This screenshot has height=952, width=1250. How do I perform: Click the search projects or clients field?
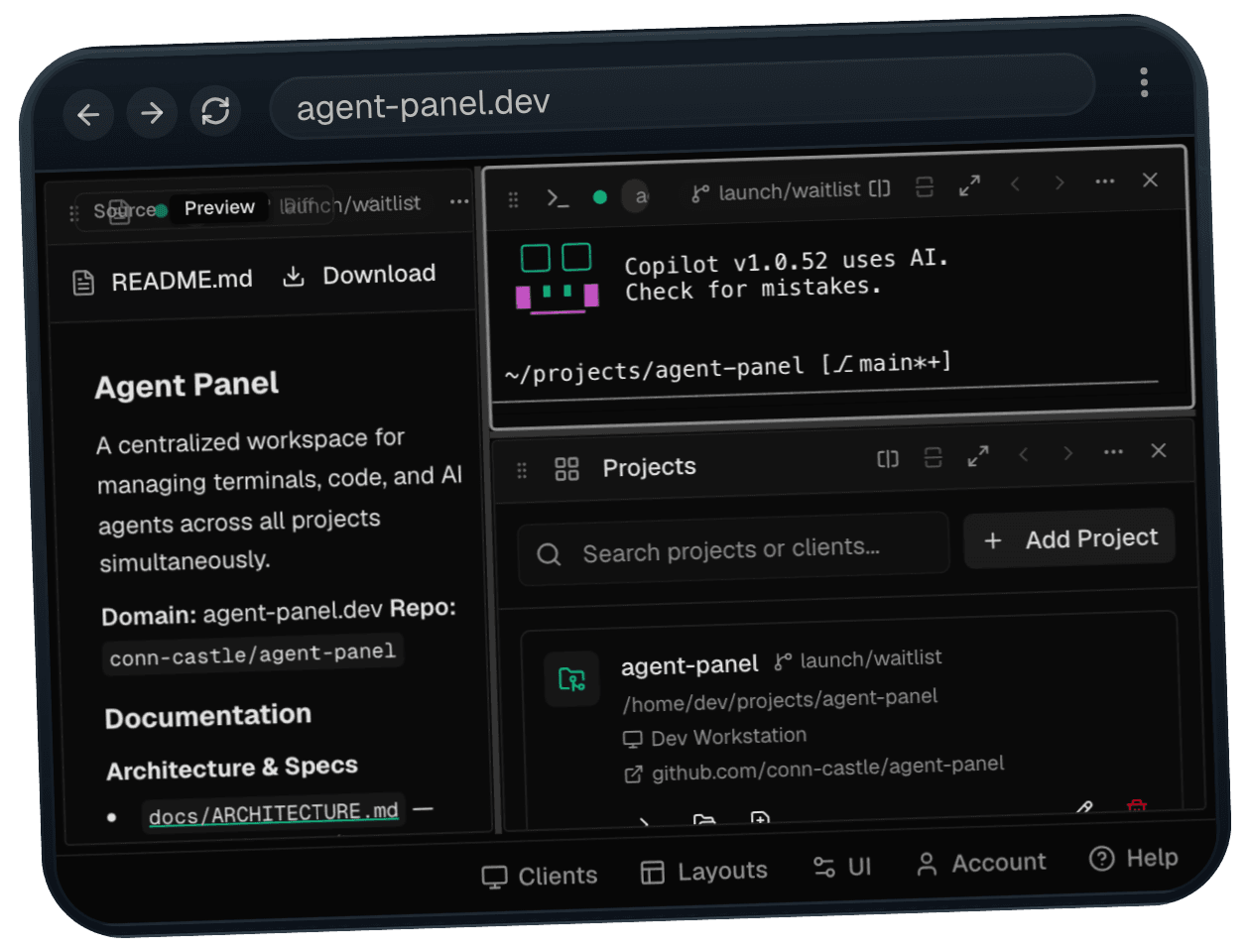click(x=734, y=549)
